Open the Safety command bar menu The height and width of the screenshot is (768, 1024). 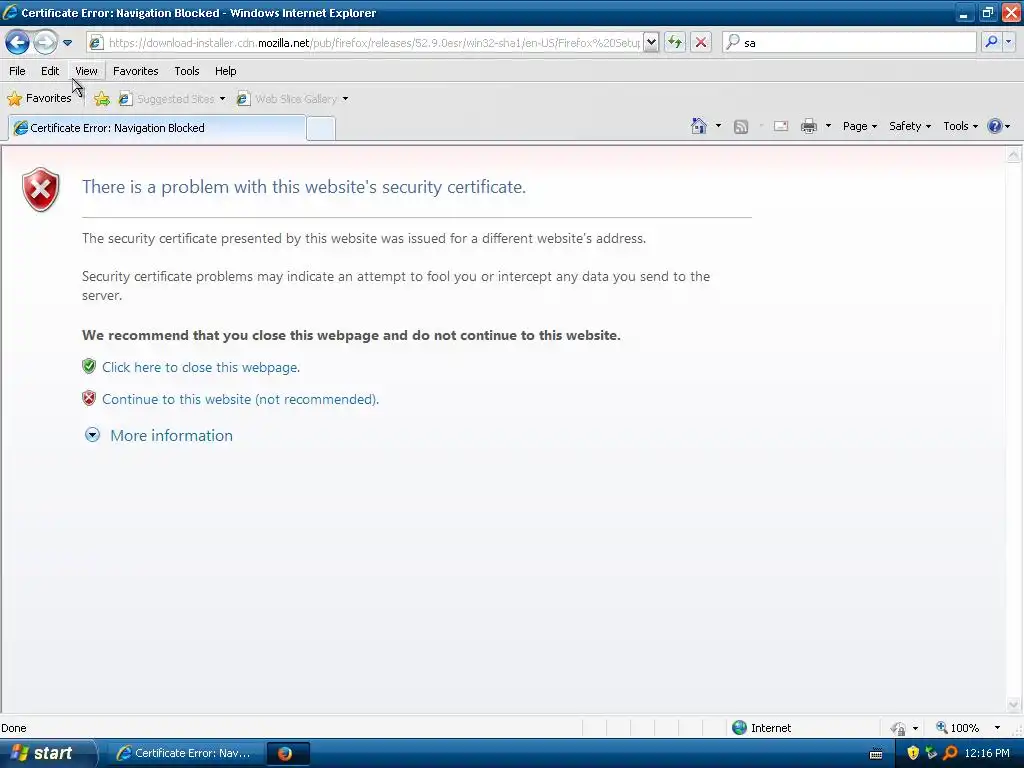910,126
